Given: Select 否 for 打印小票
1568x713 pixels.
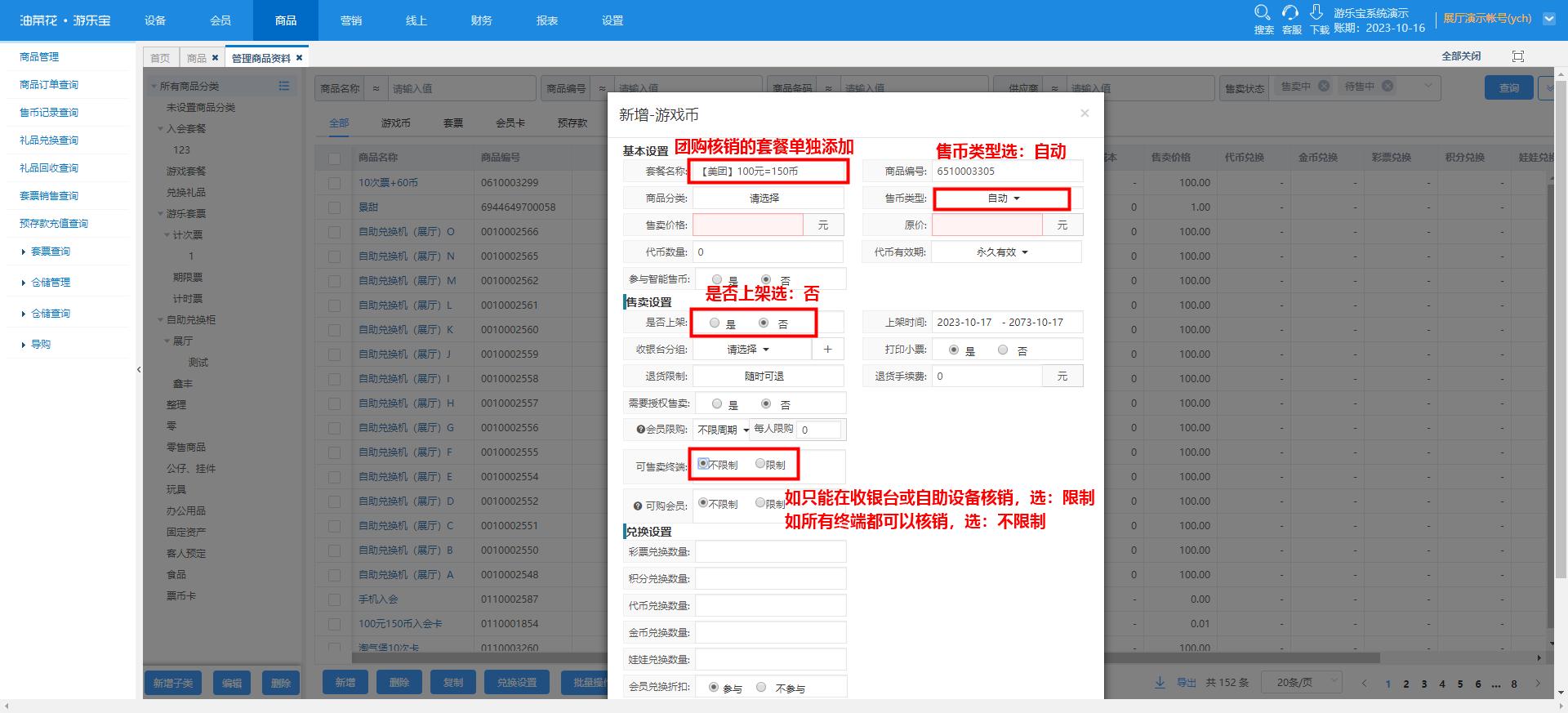Looking at the screenshot, I should point(1003,350).
